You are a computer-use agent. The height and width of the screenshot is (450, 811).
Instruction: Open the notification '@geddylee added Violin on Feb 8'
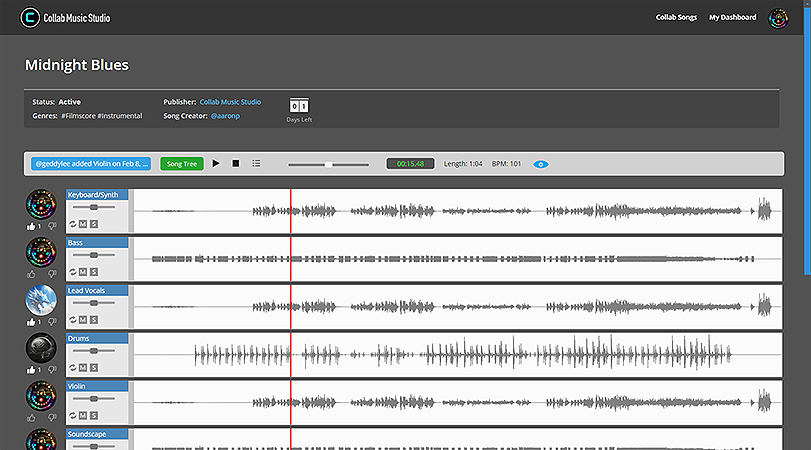point(91,164)
